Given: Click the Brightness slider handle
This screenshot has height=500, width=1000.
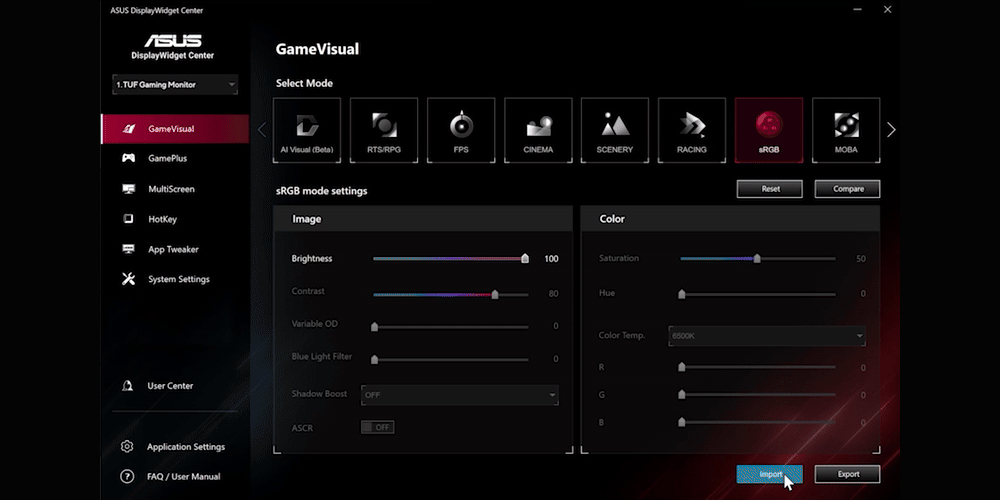Looking at the screenshot, I should [x=525, y=259].
